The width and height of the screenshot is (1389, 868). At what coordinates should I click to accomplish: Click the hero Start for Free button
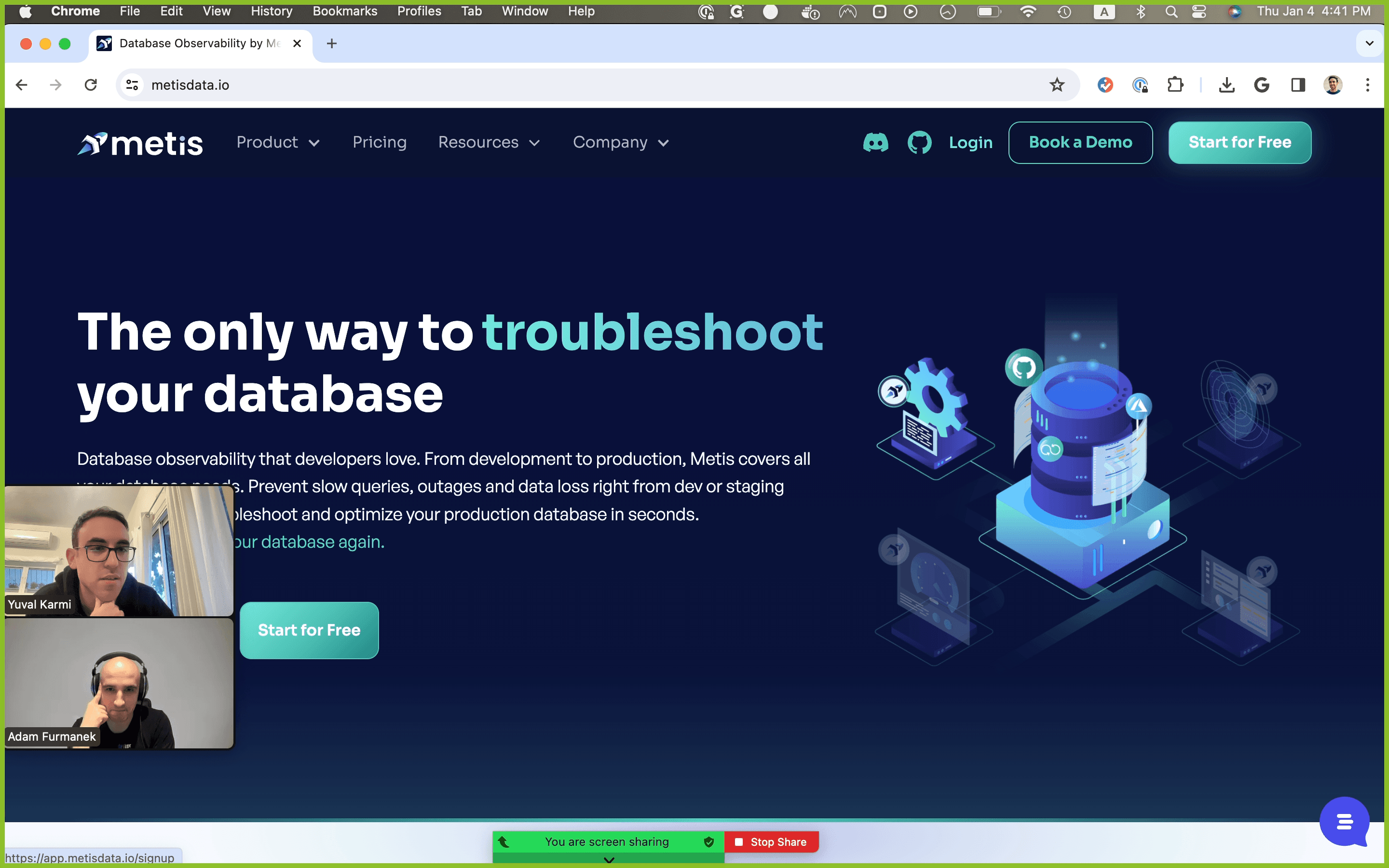coord(309,630)
